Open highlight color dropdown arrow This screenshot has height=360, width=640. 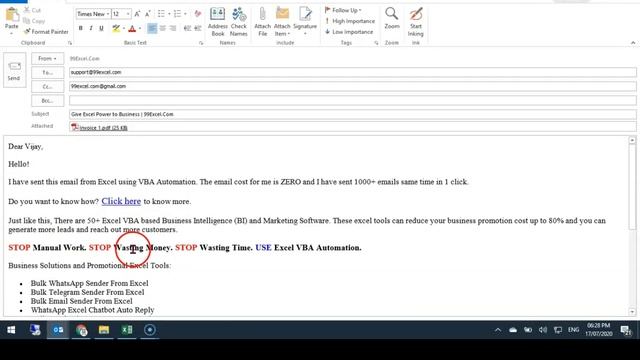coord(124,28)
